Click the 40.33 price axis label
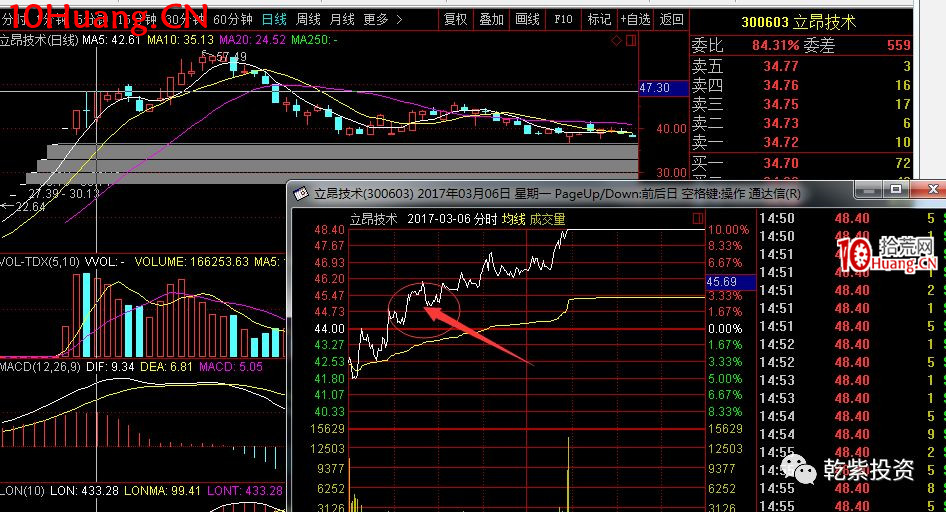Viewport: 946px width, 512px height. pyautogui.click(x=329, y=411)
